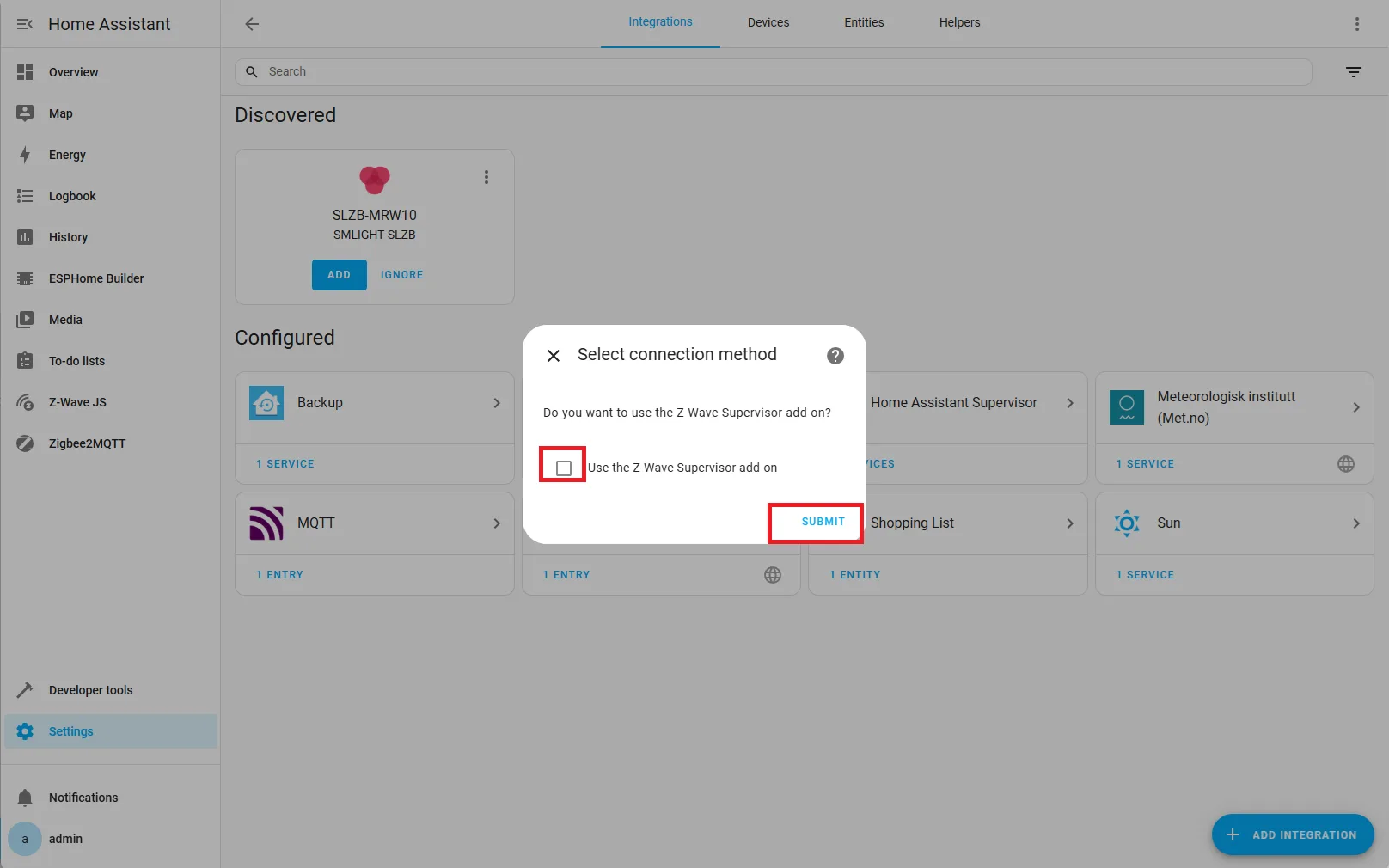This screenshot has width=1389, height=868.
Task: Open the Map view from sidebar
Action: pyautogui.click(x=26, y=113)
